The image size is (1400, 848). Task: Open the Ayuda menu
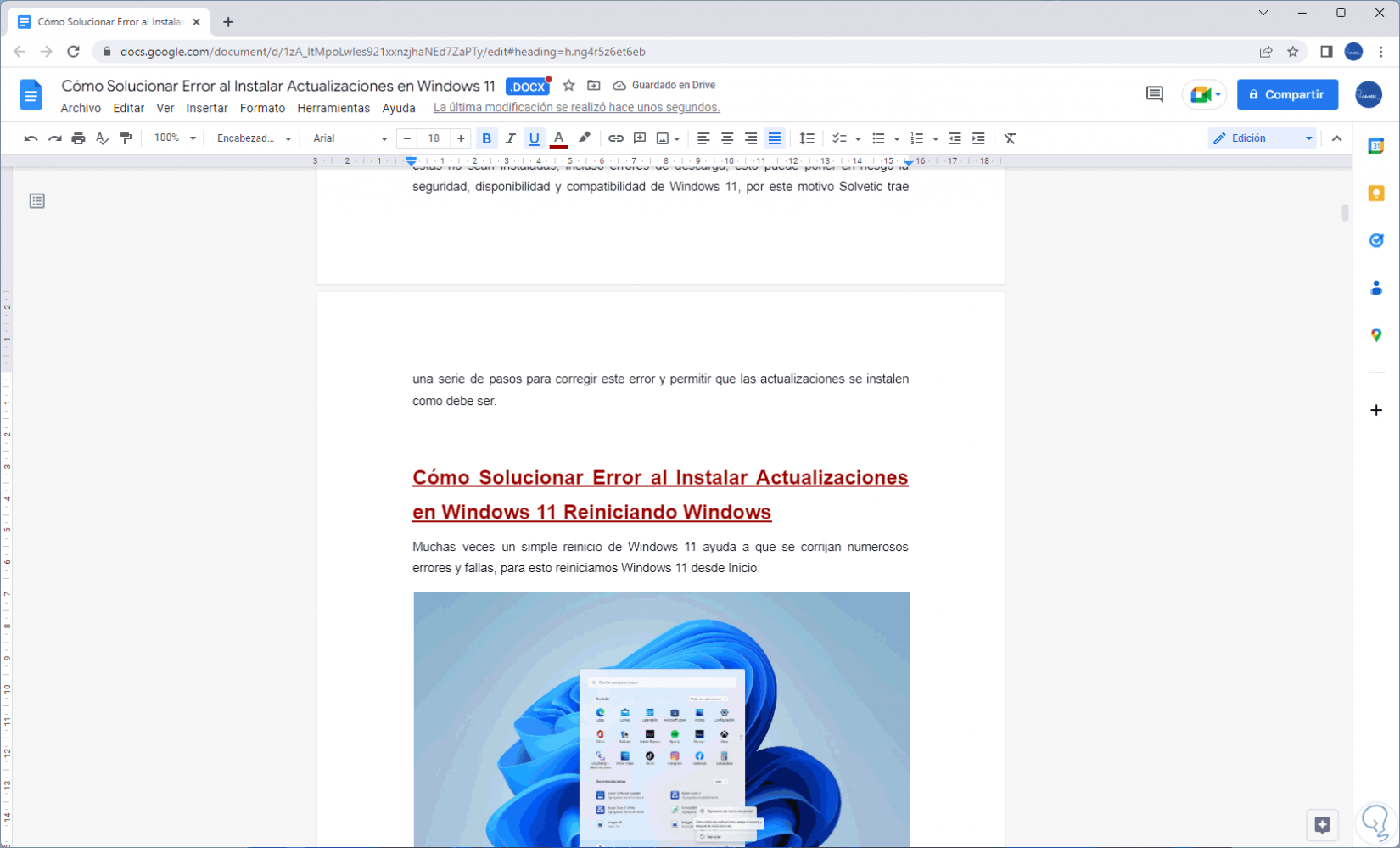point(399,108)
